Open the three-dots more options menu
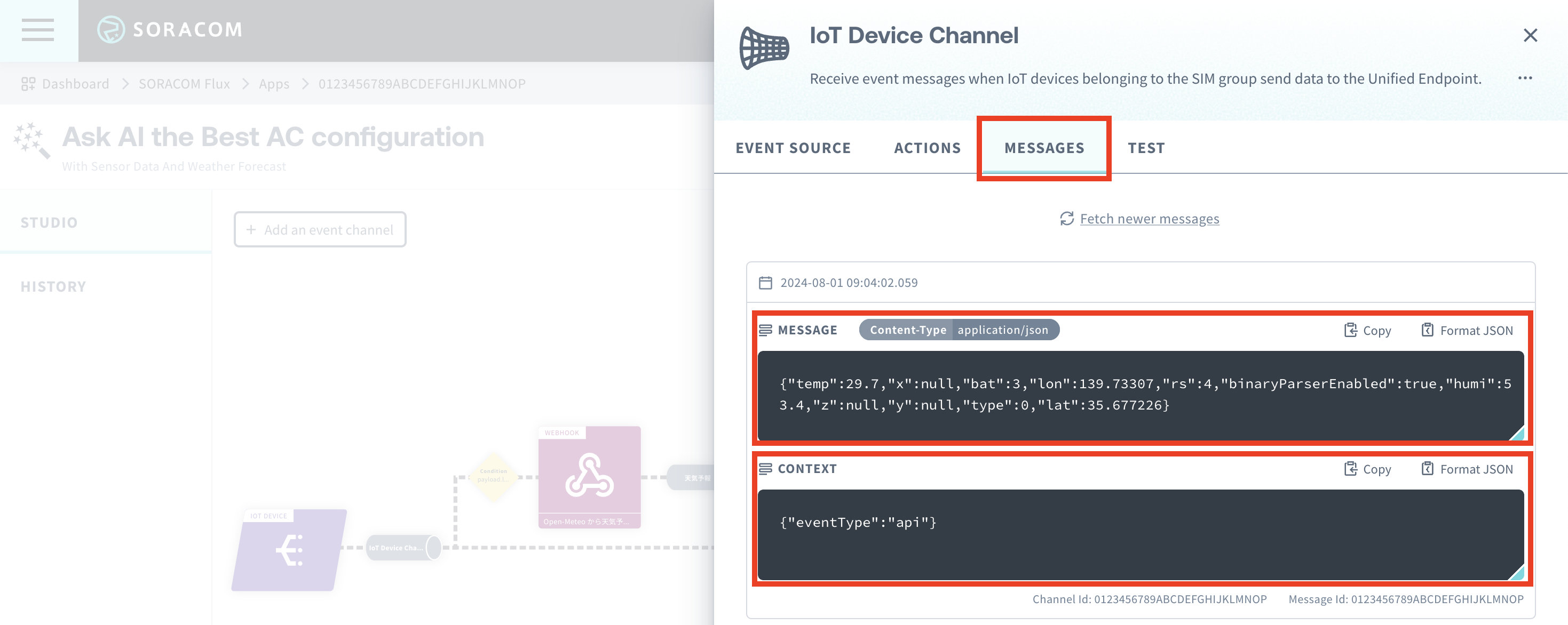Viewport: 1568px width, 625px height. pyautogui.click(x=1525, y=78)
